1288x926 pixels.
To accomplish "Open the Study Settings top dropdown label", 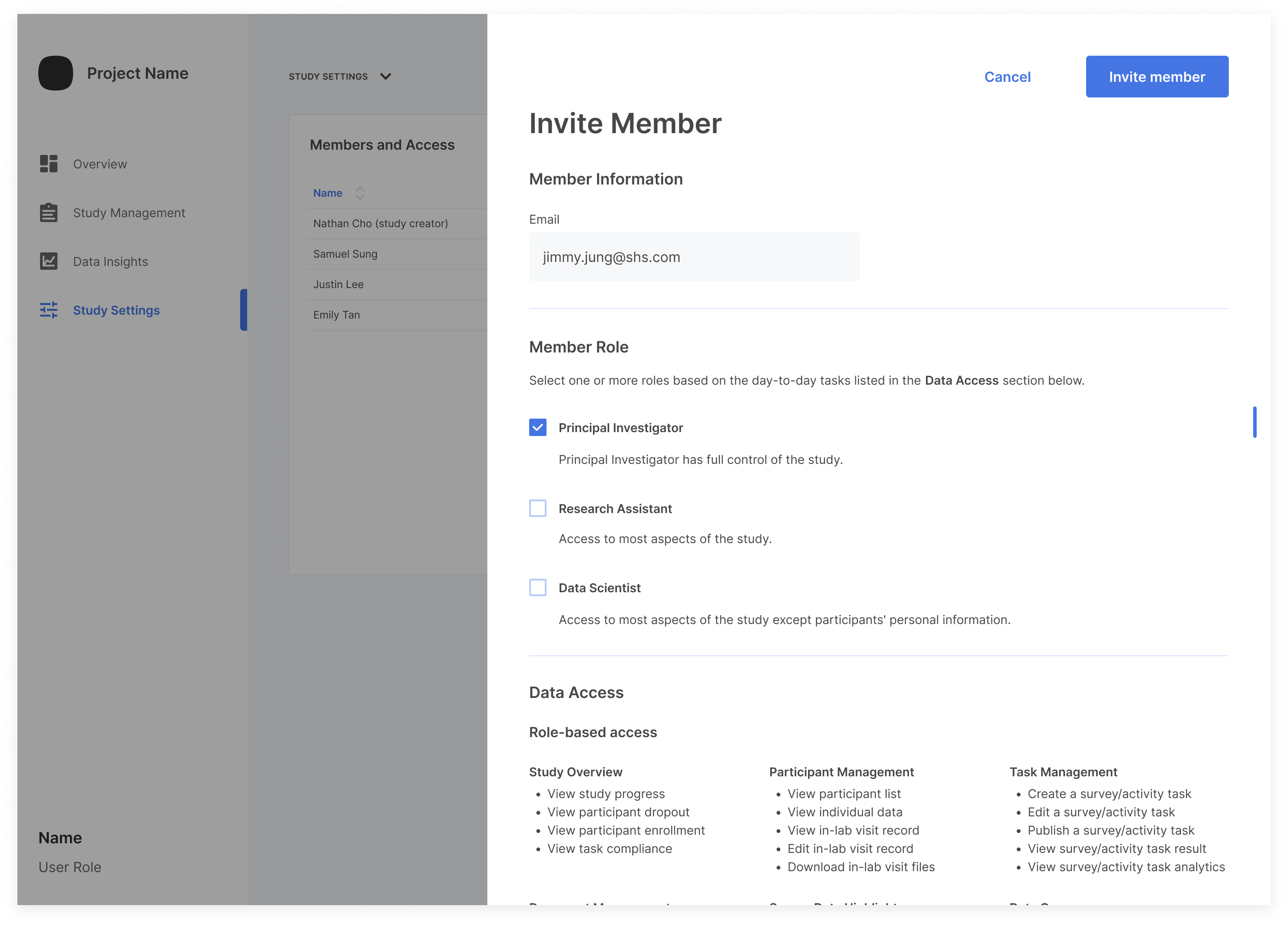I will click(328, 77).
